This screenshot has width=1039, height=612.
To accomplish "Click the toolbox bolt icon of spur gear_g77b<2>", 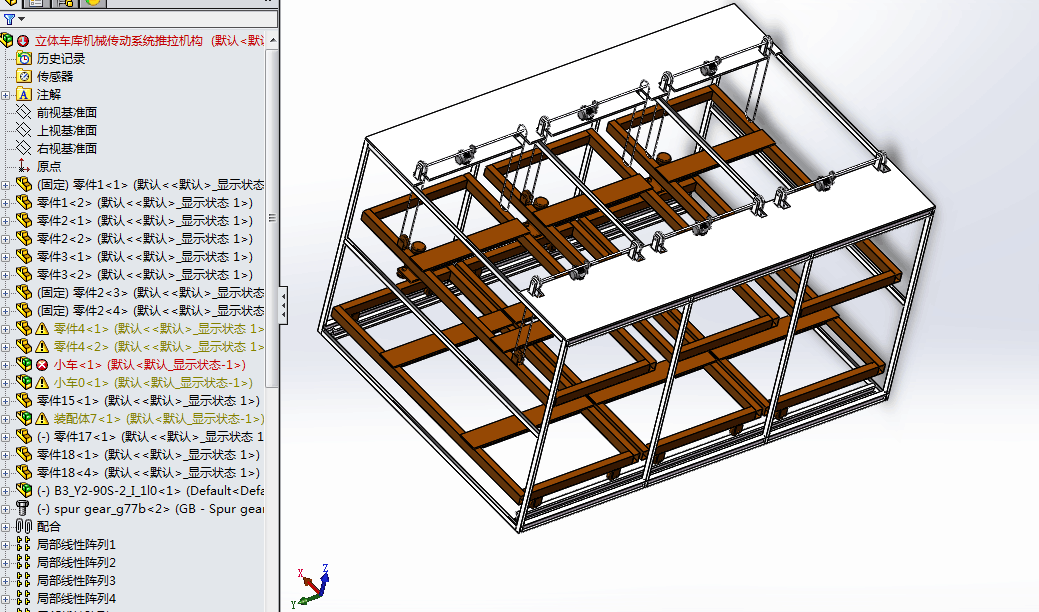I will tap(23, 508).
